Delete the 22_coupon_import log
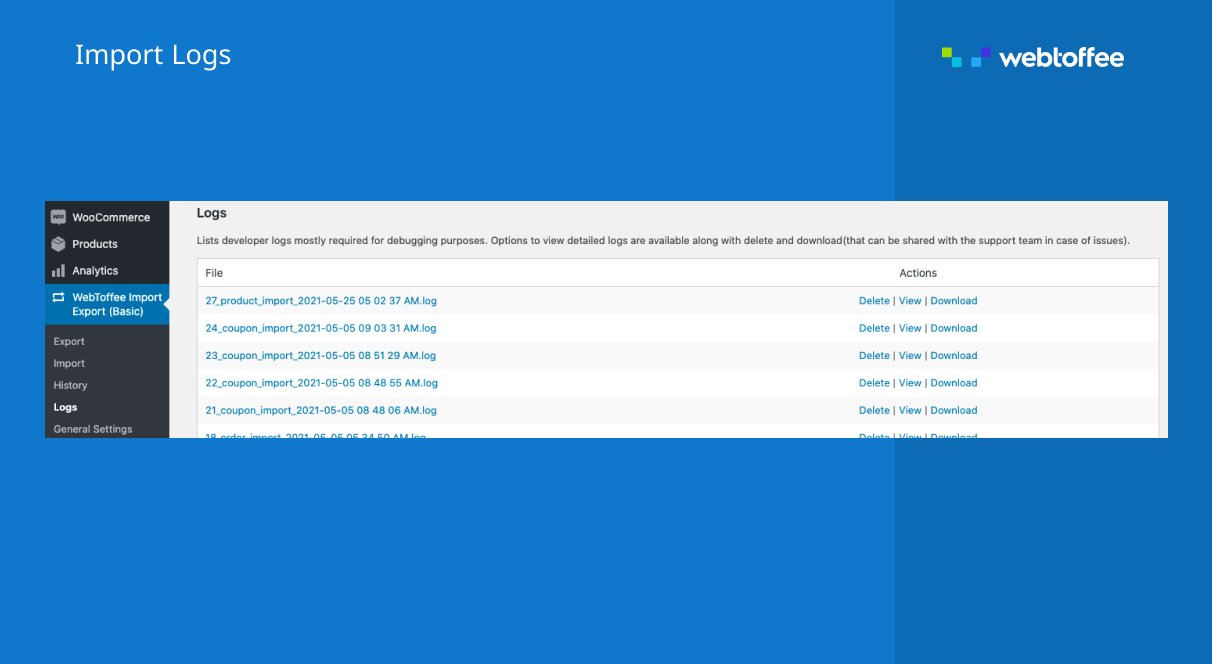 click(x=874, y=383)
